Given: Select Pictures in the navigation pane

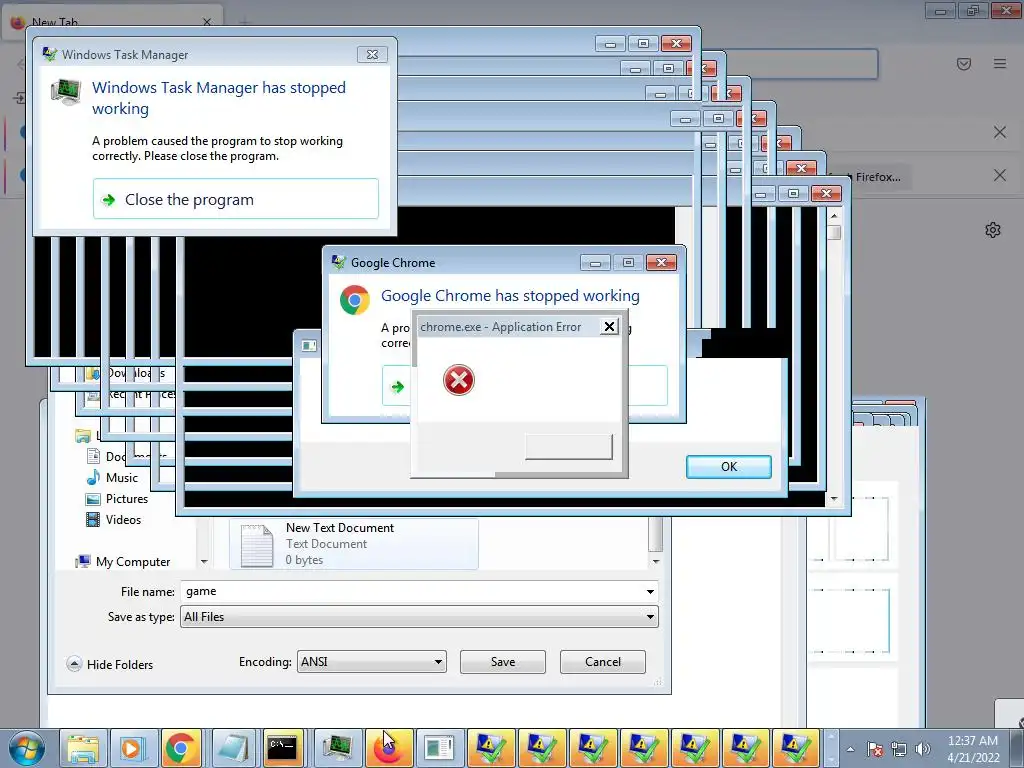Looking at the screenshot, I should pos(117,498).
